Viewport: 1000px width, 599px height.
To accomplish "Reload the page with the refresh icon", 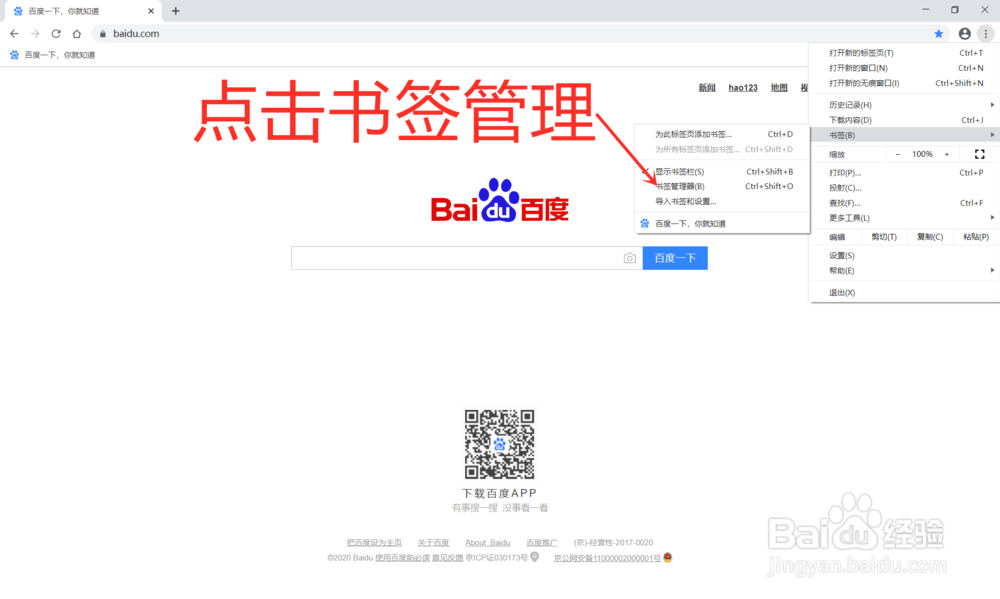I will [56, 34].
